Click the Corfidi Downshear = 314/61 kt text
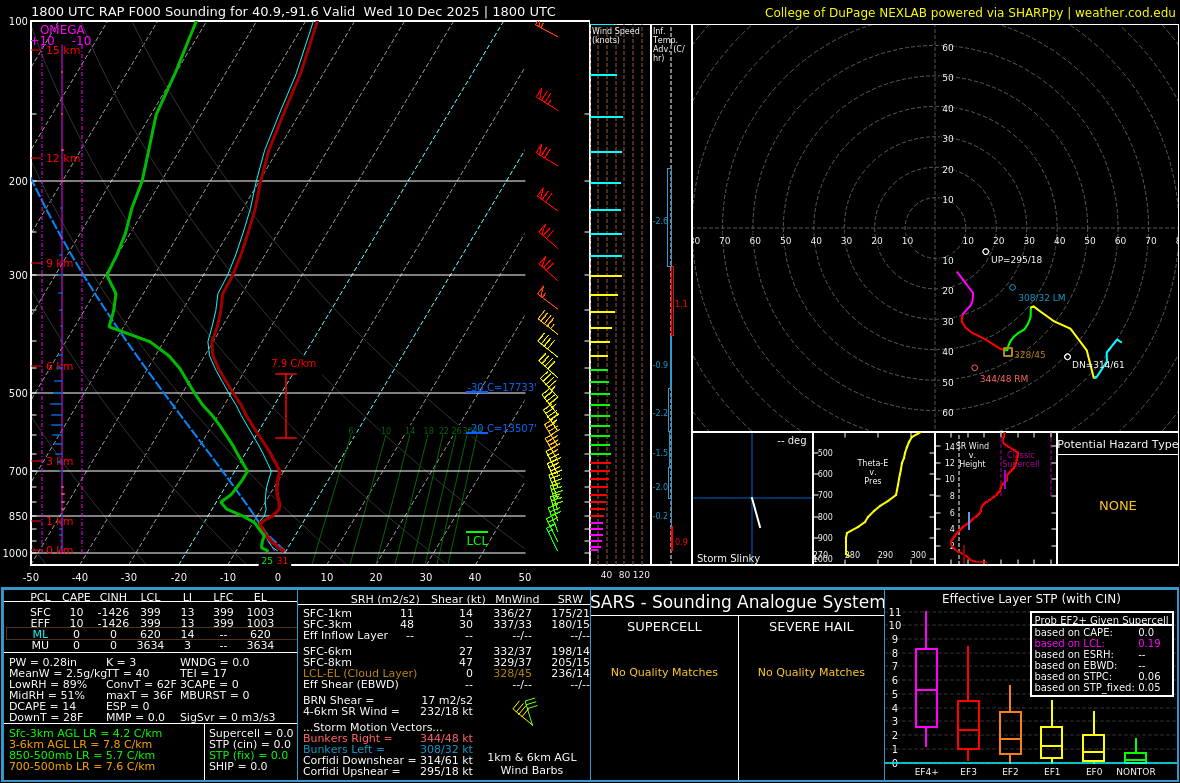The height and width of the screenshot is (783, 1180). point(388,760)
